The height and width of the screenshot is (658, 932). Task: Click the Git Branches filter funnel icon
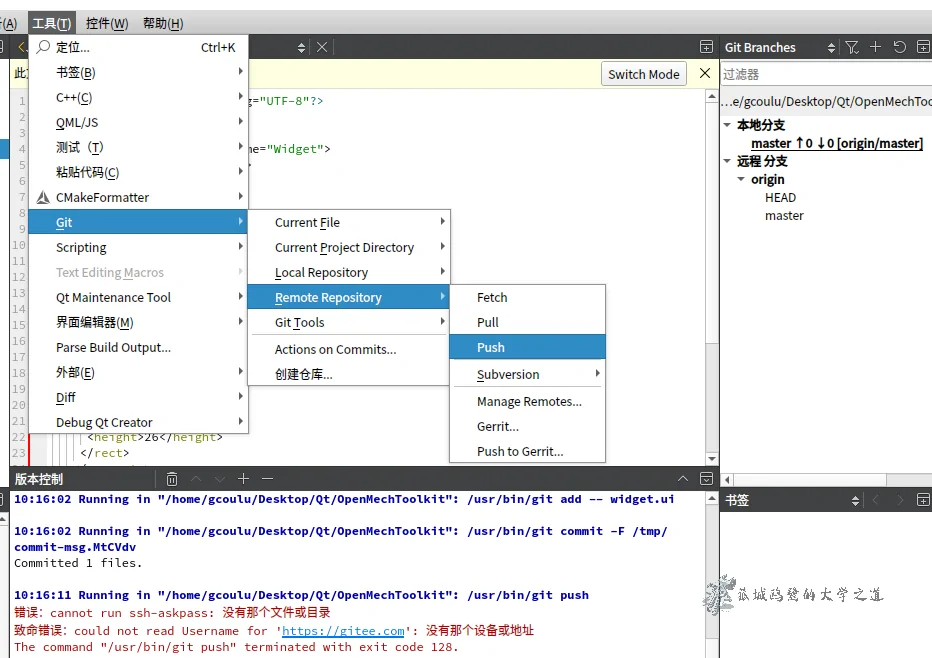click(x=852, y=47)
